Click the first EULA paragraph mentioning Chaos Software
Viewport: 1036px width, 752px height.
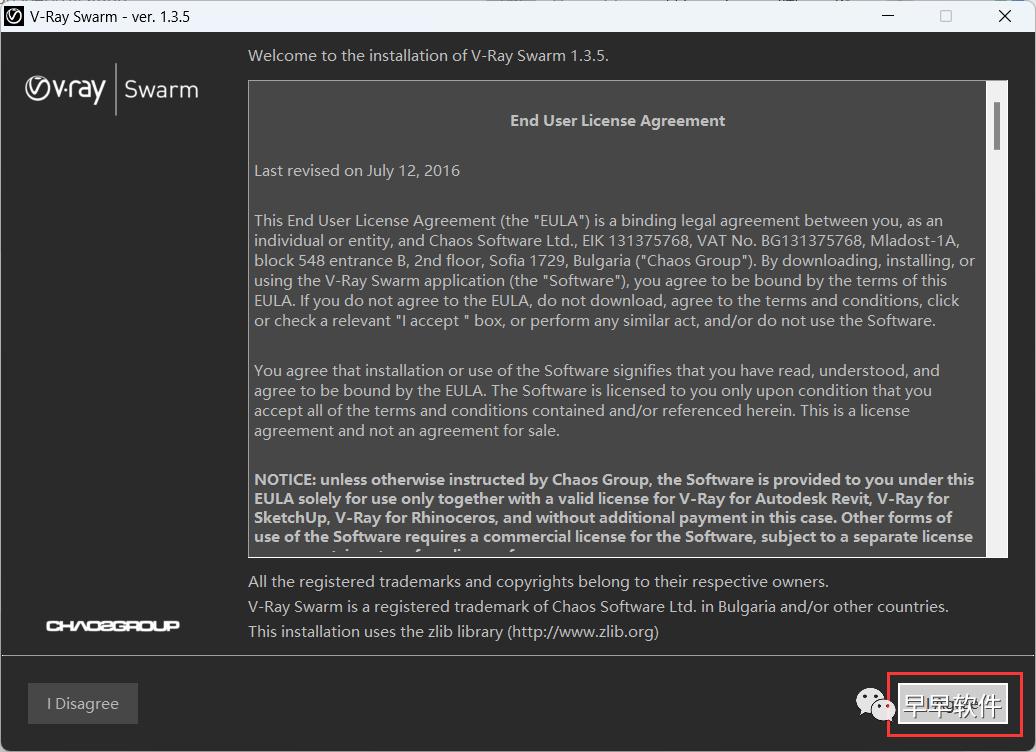tap(614, 270)
